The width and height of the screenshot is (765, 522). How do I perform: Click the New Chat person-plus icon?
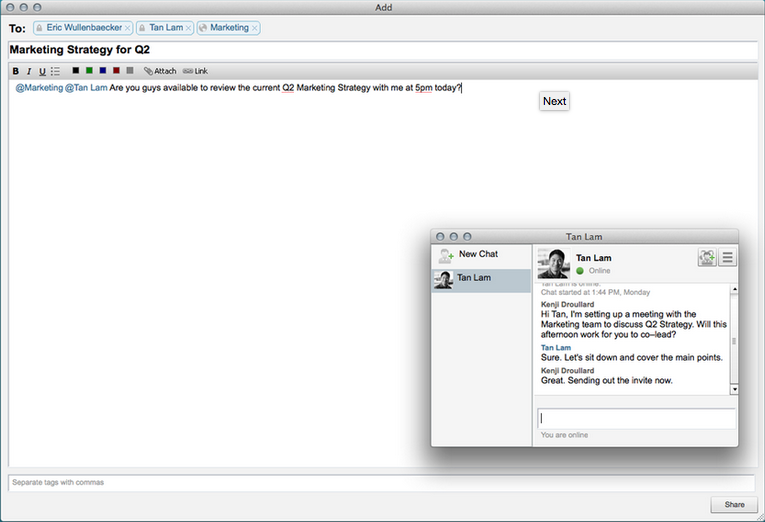[445, 256]
